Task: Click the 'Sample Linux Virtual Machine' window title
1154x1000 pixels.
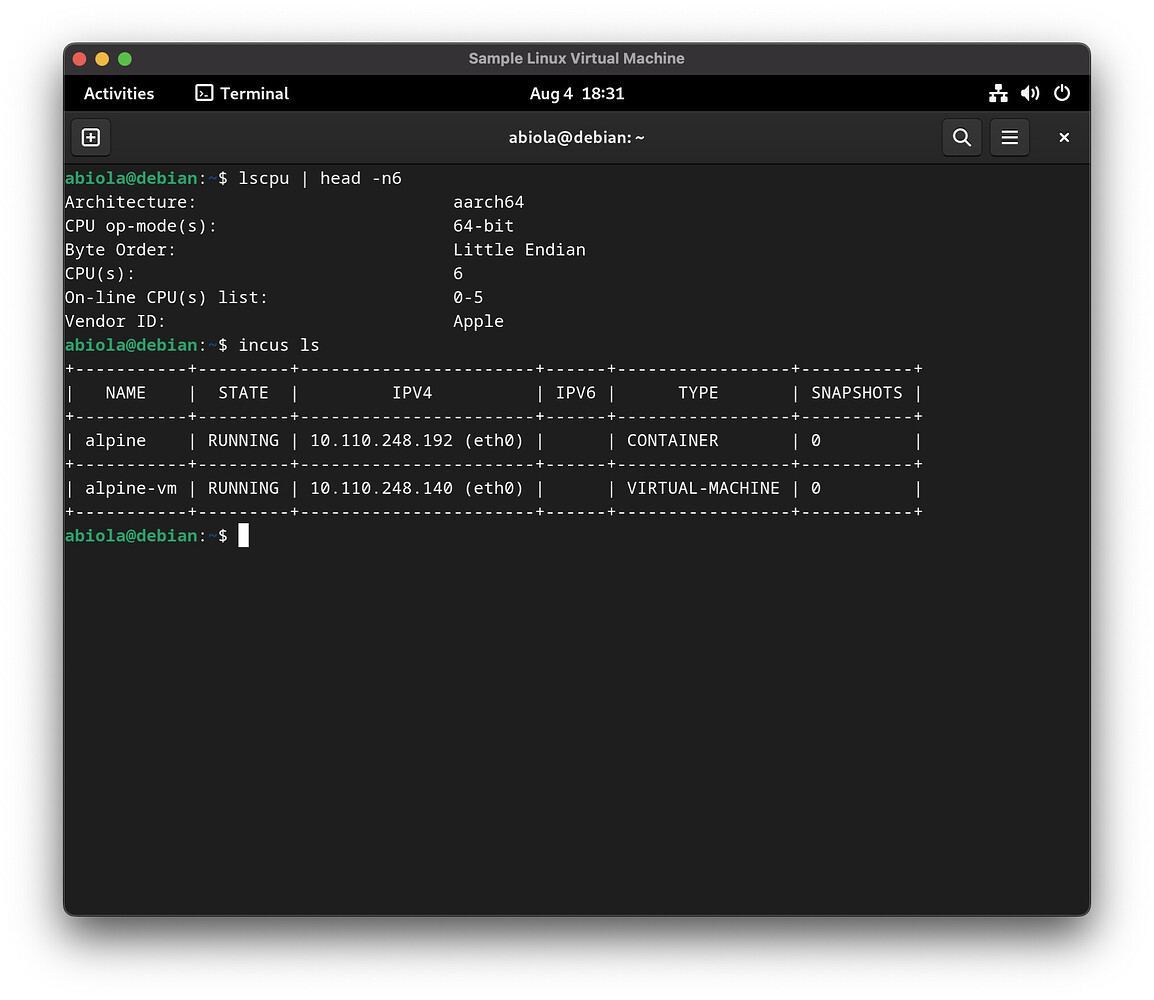Action: click(576, 59)
